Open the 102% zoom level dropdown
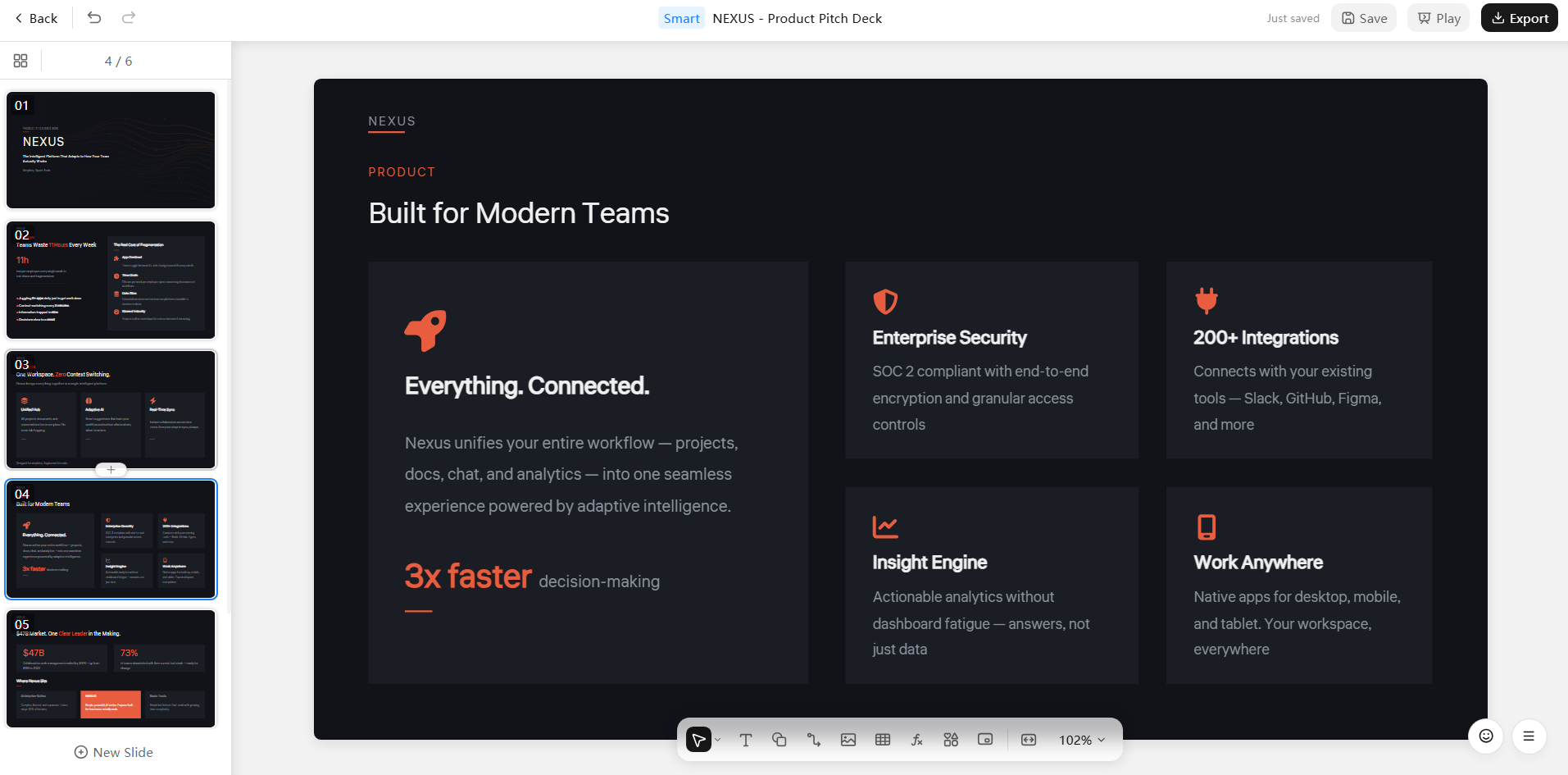Image resolution: width=1568 pixels, height=775 pixels. [1082, 740]
